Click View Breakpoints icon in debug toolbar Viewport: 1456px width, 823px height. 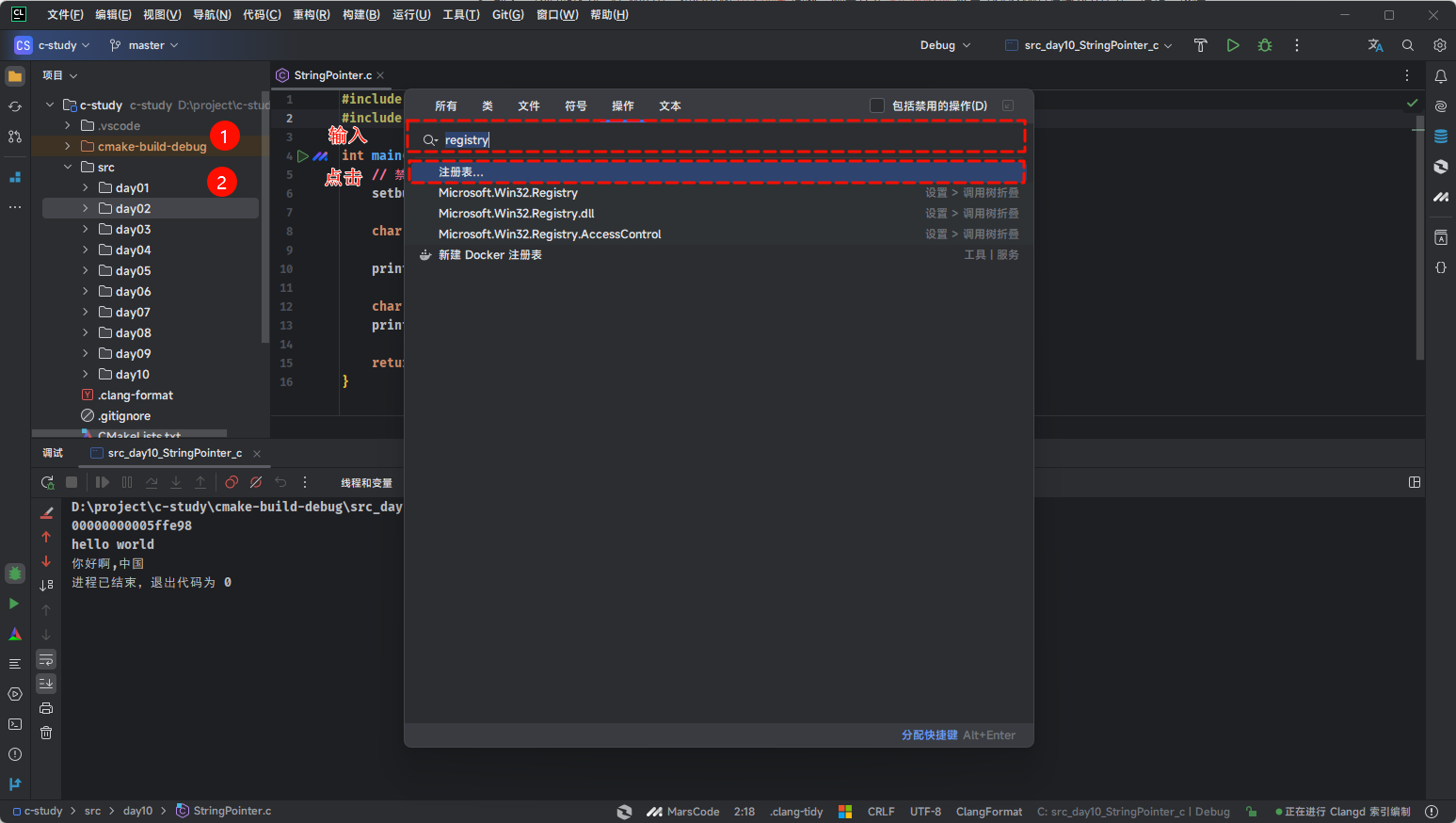pos(232,482)
